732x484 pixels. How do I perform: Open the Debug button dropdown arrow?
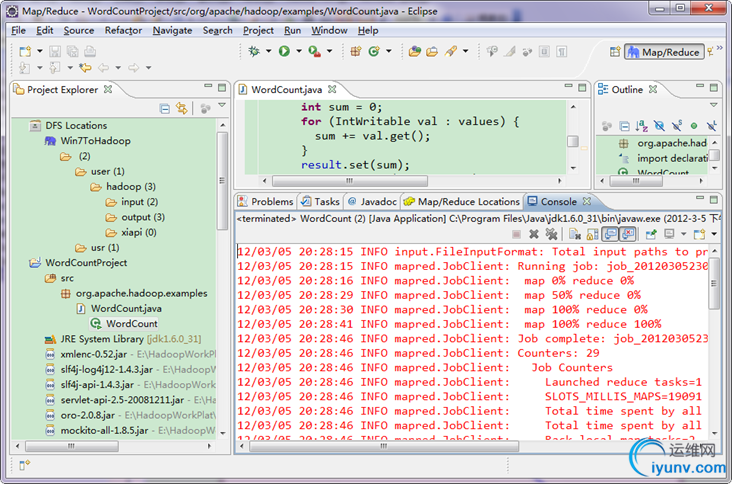coord(267,51)
